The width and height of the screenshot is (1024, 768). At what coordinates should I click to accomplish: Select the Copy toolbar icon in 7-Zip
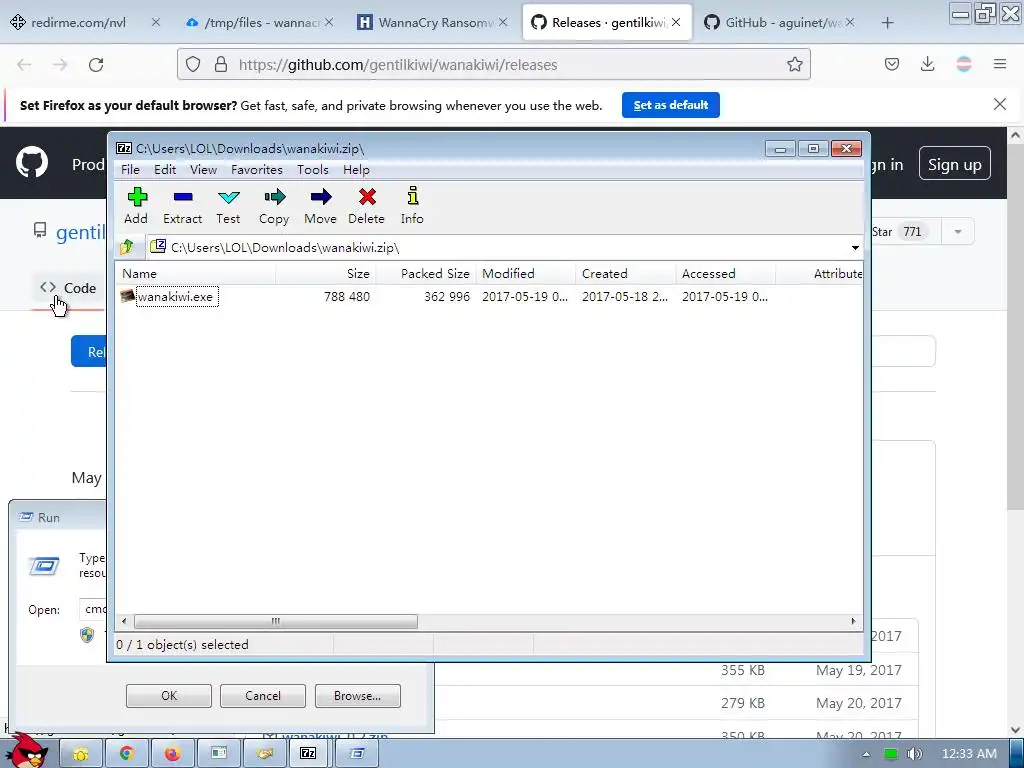pyautogui.click(x=274, y=206)
